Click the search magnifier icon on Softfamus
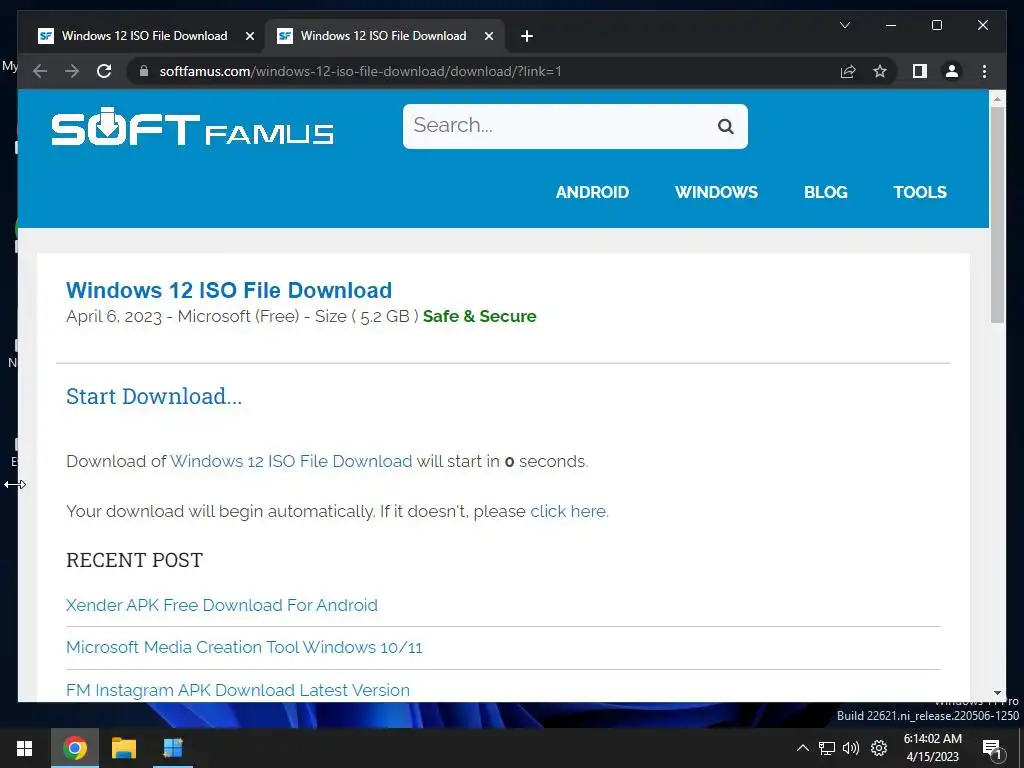The width and height of the screenshot is (1024, 768). coord(726,126)
